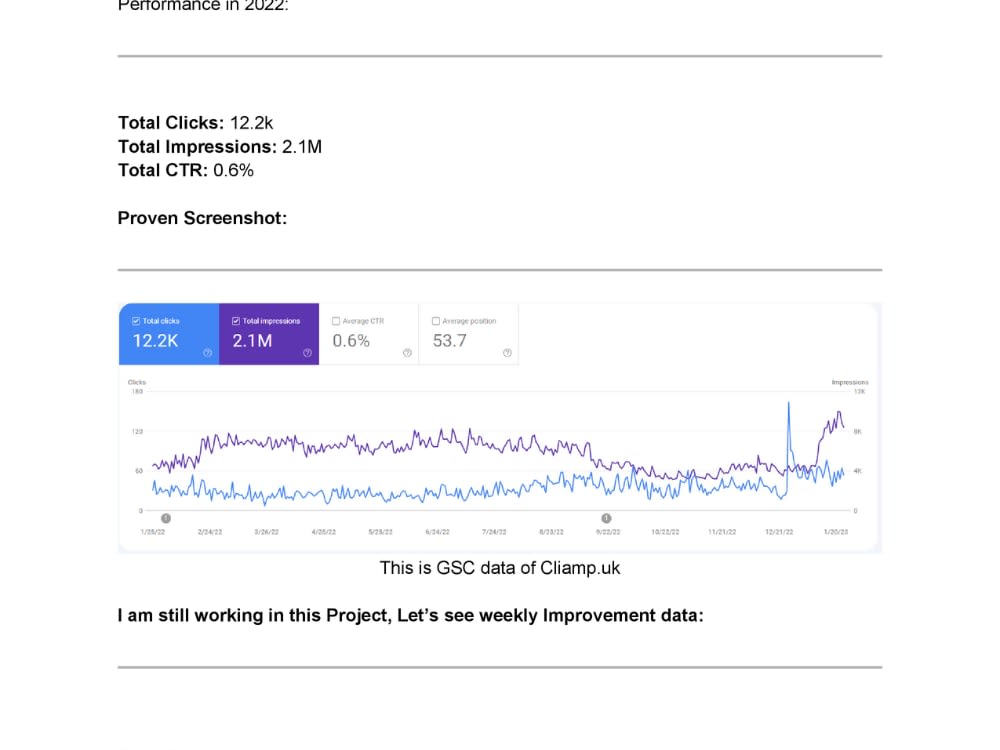Click the Clicks axis label on chart
The height and width of the screenshot is (750, 1000).
click(x=136, y=382)
